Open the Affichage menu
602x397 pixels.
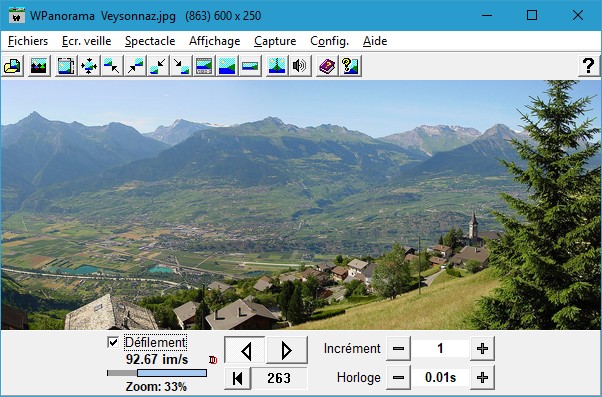tap(215, 41)
